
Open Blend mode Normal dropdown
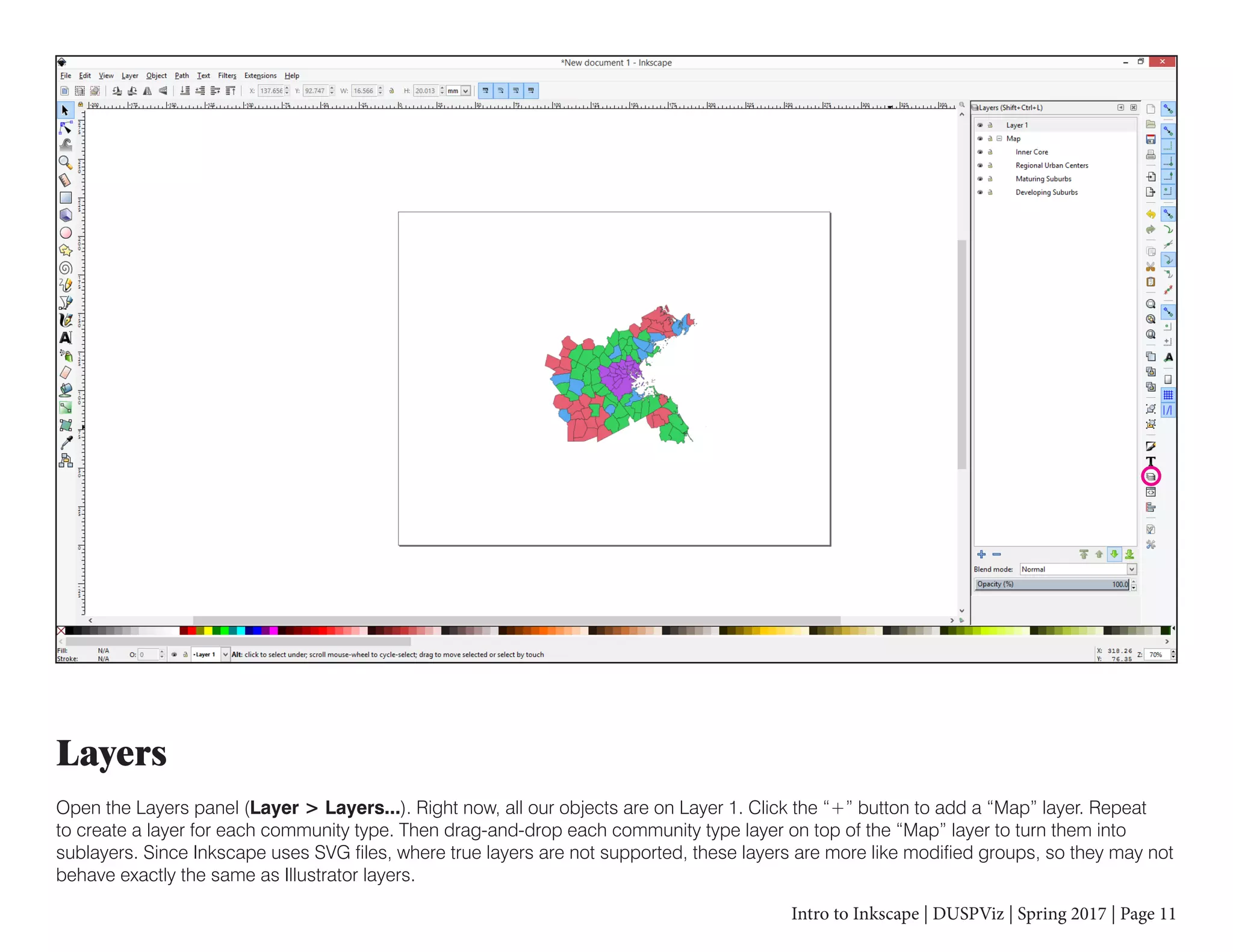click(x=1078, y=569)
